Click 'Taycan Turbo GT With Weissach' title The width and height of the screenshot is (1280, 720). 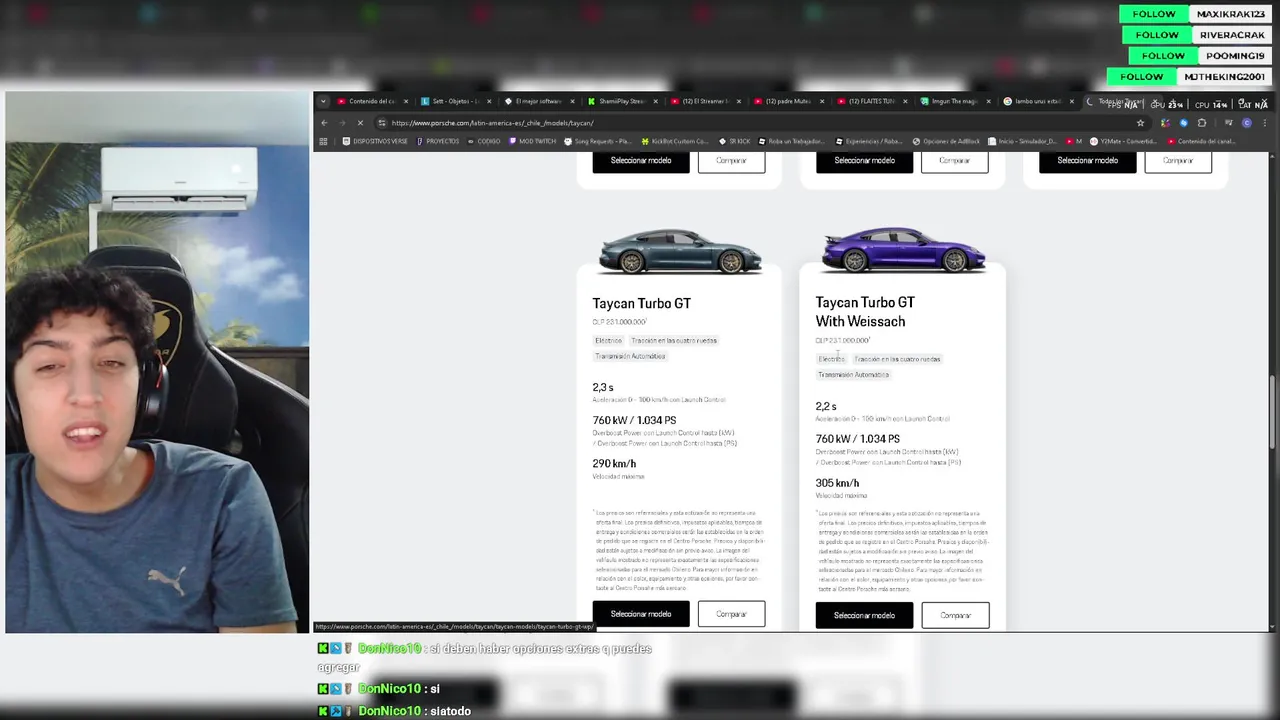coord(865,311)
